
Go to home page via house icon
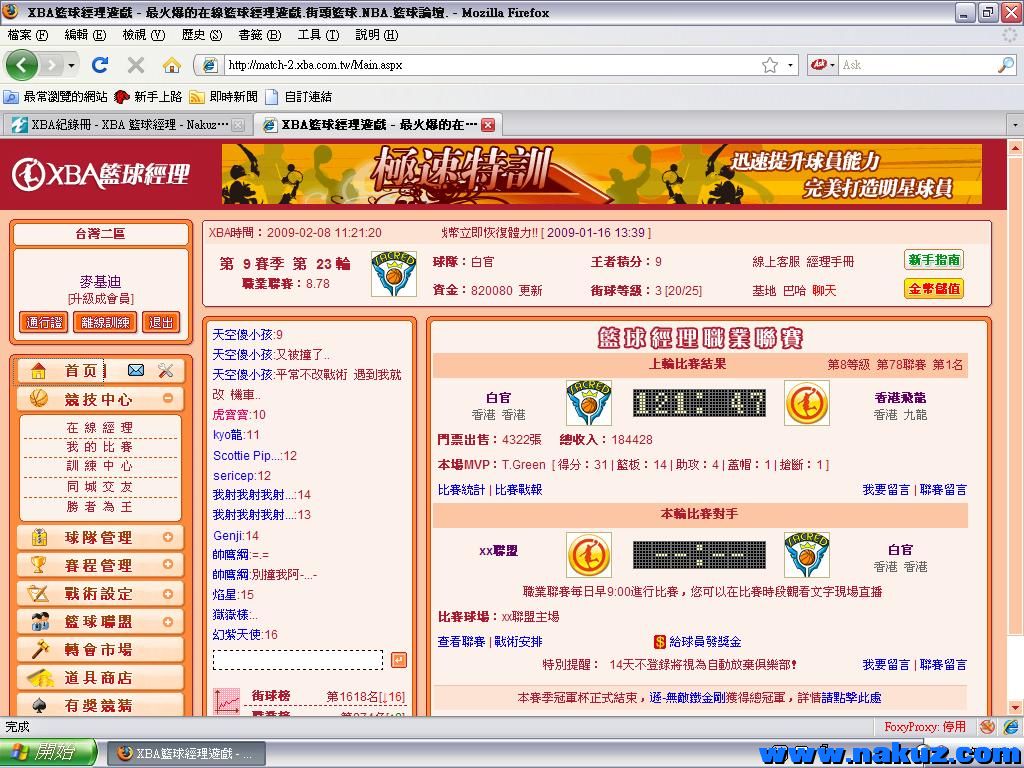(172, 65)
